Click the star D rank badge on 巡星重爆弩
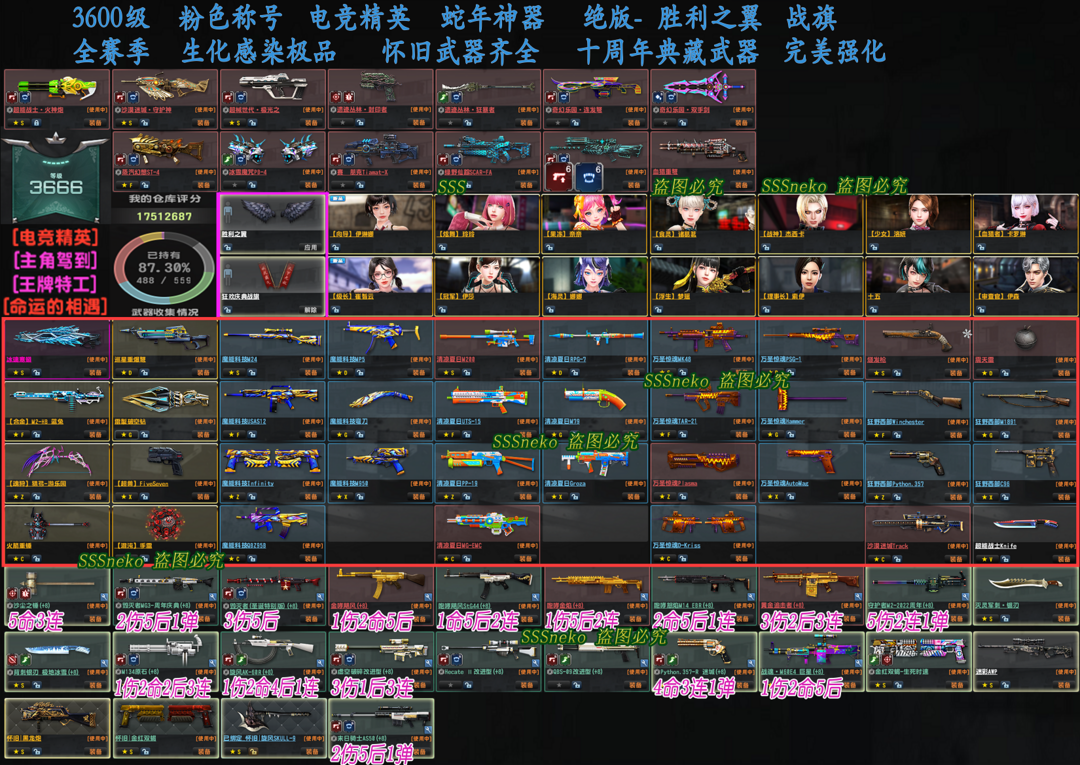The image size is (1080, 765). click(126, 373)
